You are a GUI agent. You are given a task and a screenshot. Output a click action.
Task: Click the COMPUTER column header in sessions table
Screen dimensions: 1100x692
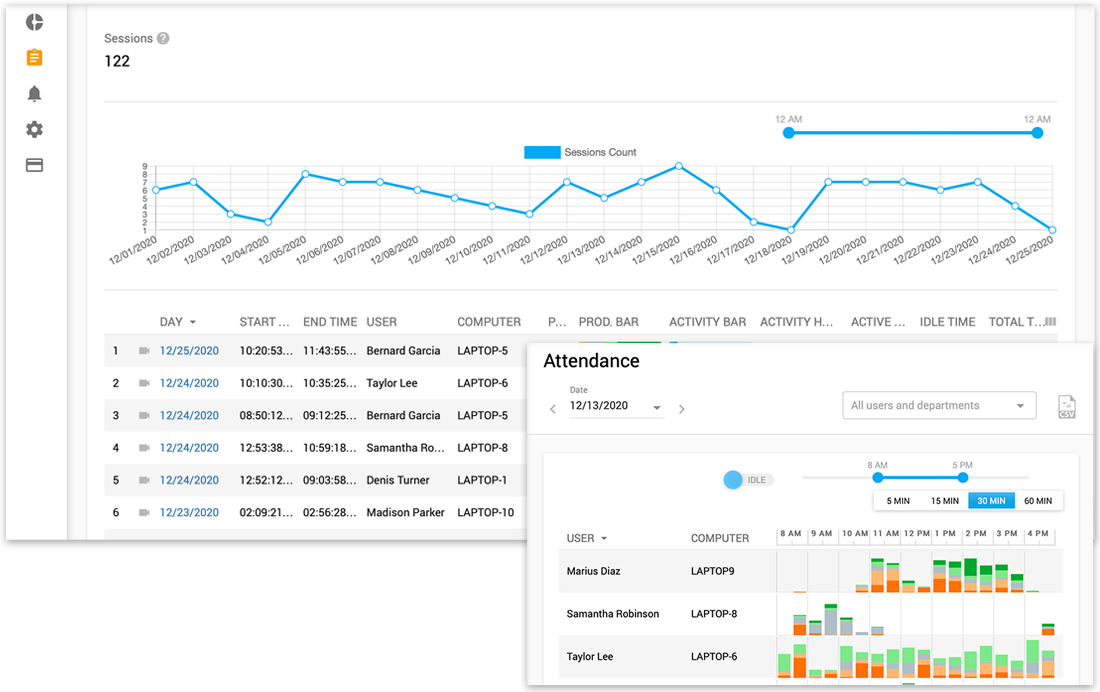(489, 322)
